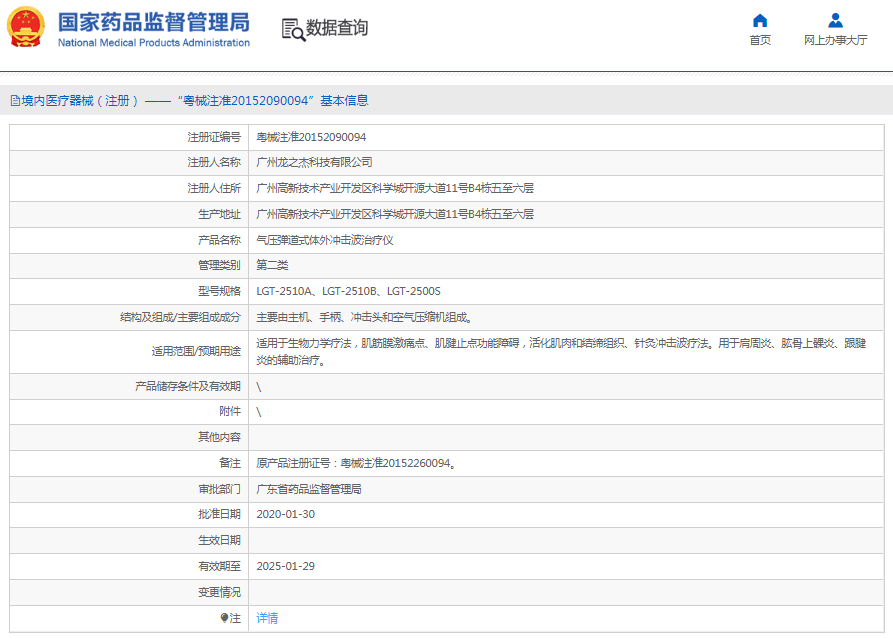The width and height of the screenshot is (893, 639).
Task: Click the expiry date 2025-01-29
Action: pyautogui.click(x=285, y=566)
